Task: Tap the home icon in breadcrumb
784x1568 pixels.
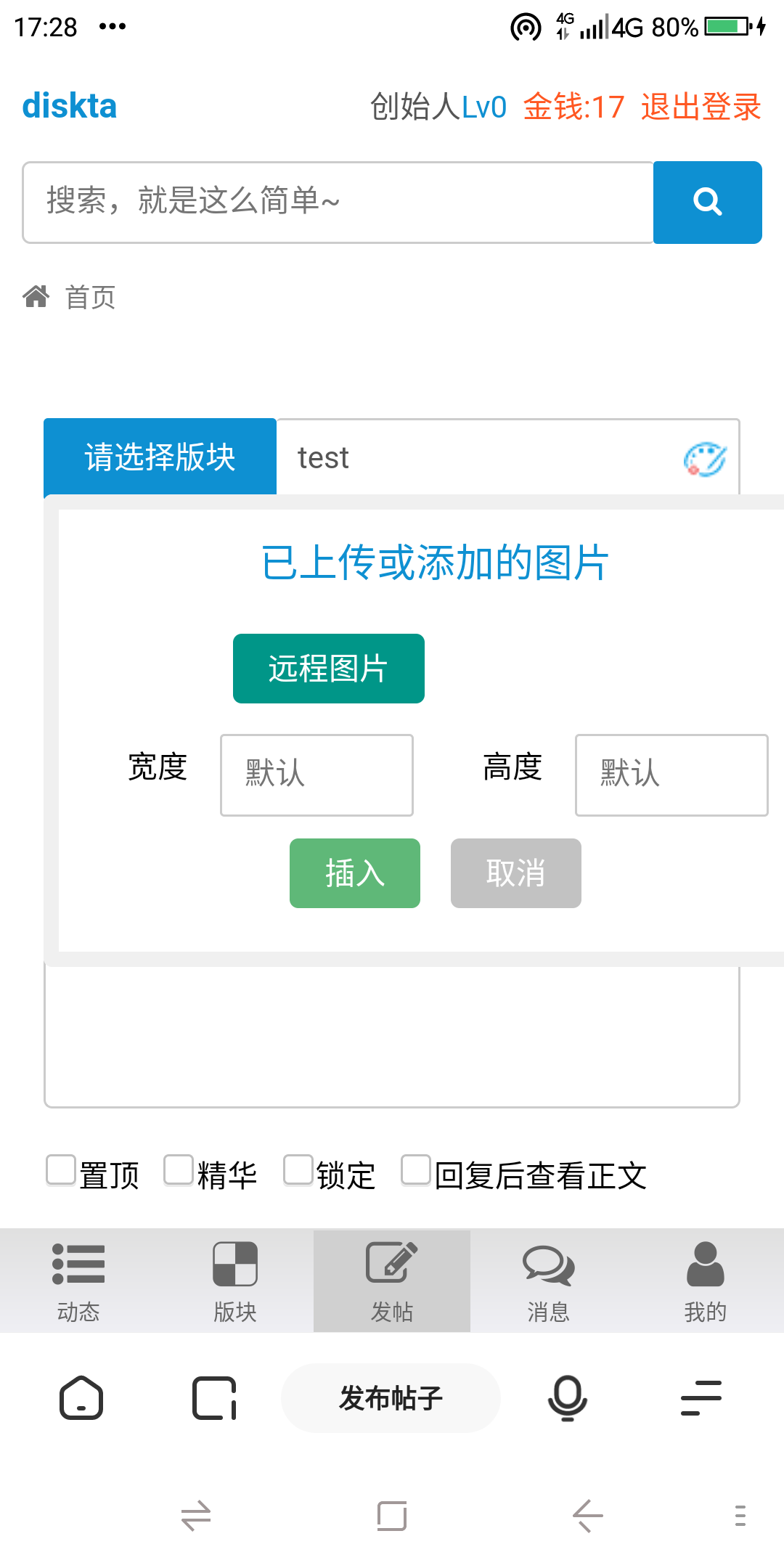Action: pyautogui.click(x=36, y=296)
